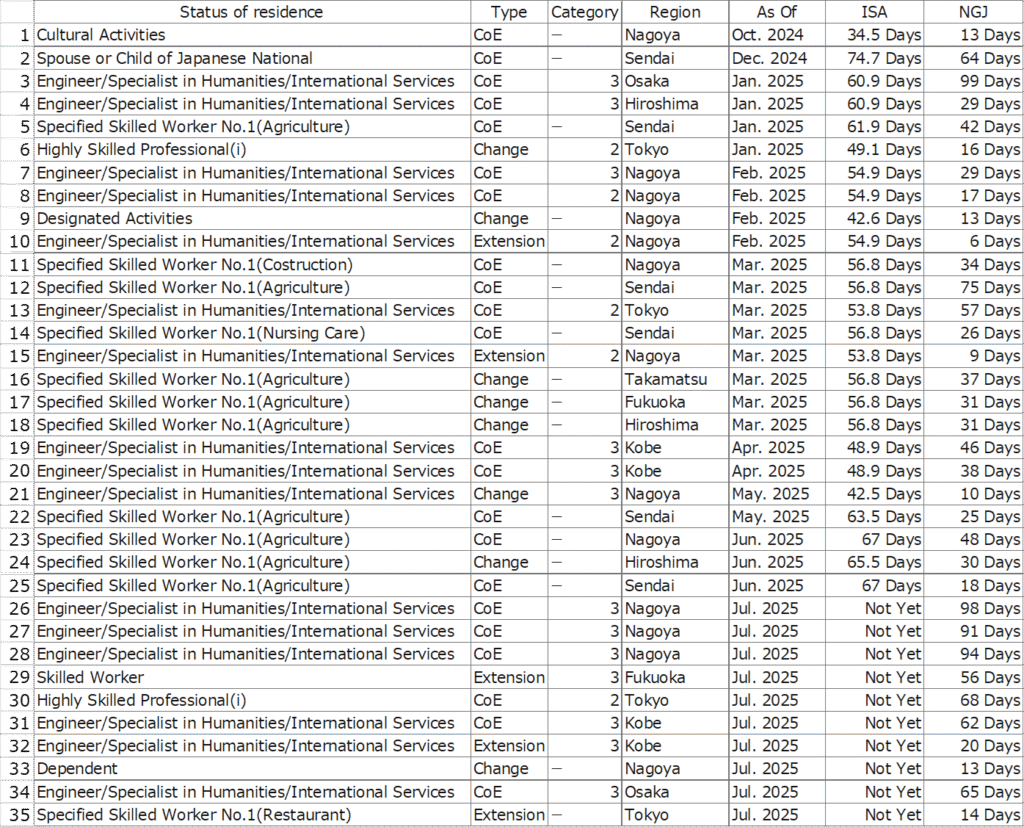Click the "As Of" column header
This screenshot has height=827, width=1024.
pos(776,12)
